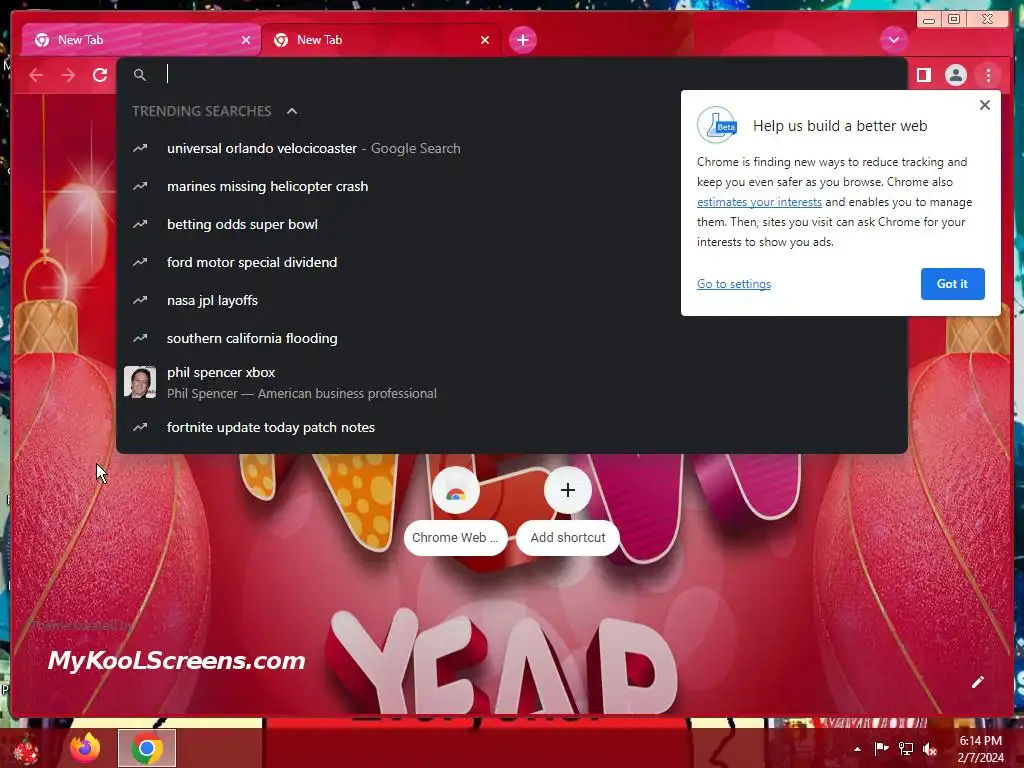Screen dimensions: 1024x768
Task: Close the first New Tab
Action: [246, 40]
